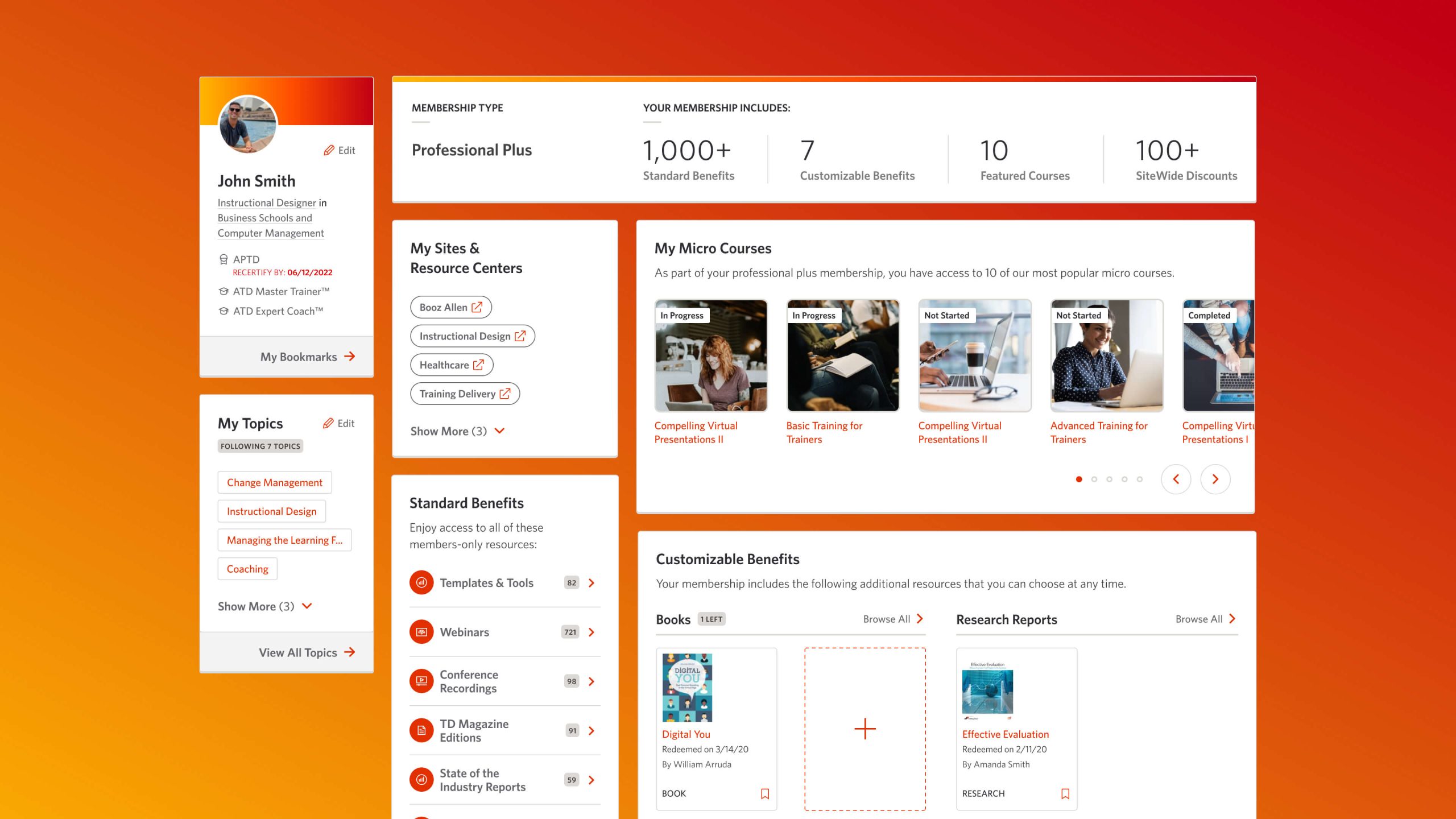Click the TD Magazine Editions icon

tap(421, 730)
